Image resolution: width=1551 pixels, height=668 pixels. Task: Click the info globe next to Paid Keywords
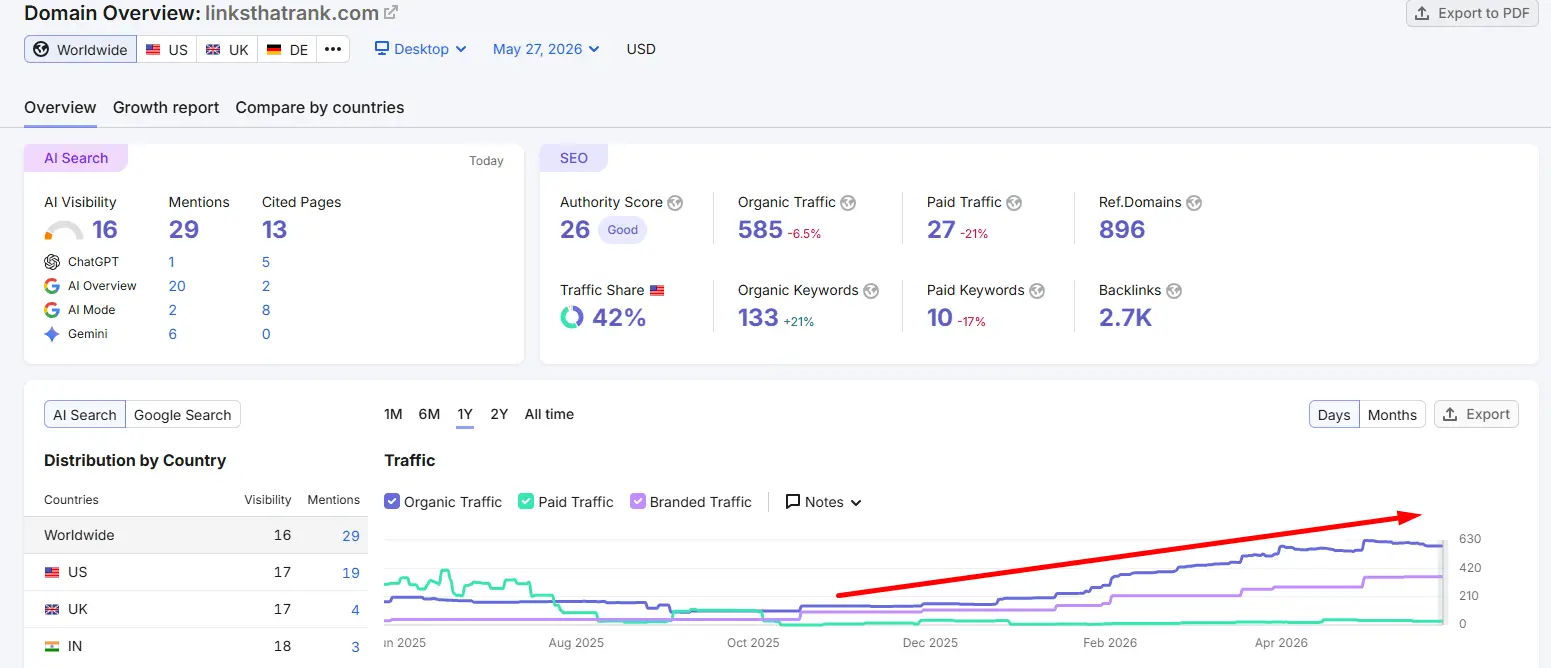(x=1037, y=291)
